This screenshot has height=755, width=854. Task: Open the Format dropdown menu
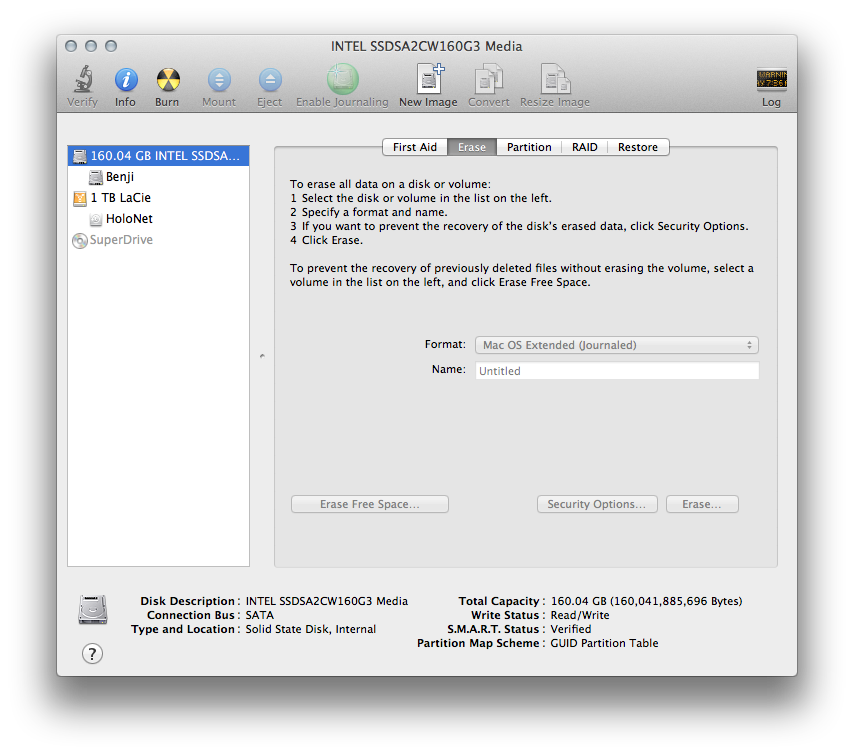tap(617, 345)
